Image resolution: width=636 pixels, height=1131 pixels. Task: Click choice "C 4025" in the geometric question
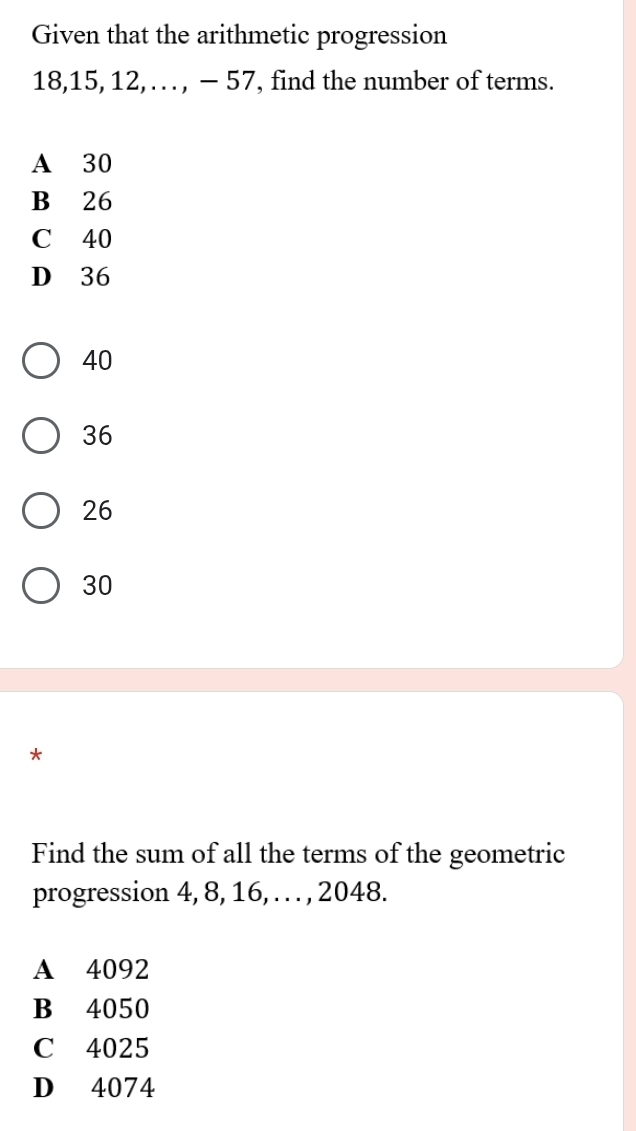92,1049
